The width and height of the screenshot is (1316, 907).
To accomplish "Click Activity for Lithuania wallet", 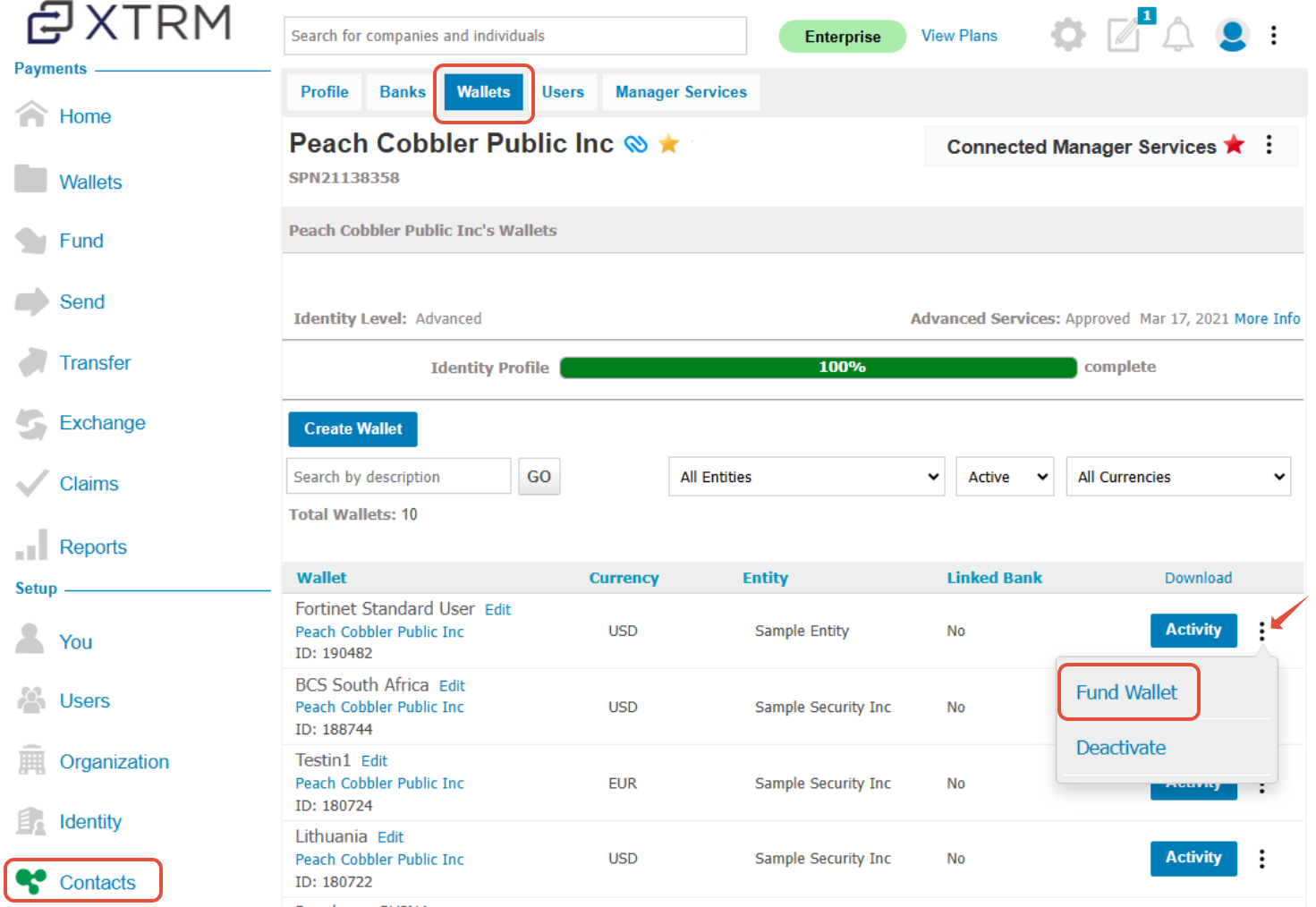I will 1193,858.
